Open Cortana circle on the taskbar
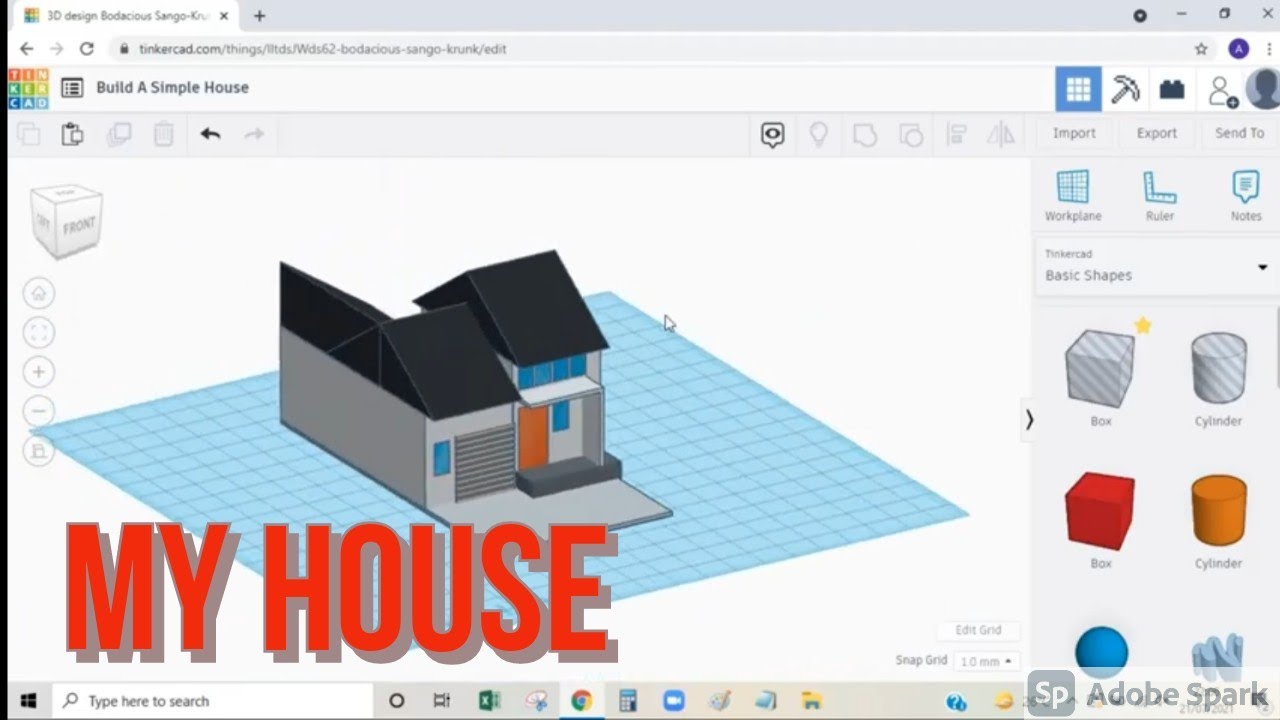Image resolution: width=1280 pixels, height=720 pixels. click(396, 701)
